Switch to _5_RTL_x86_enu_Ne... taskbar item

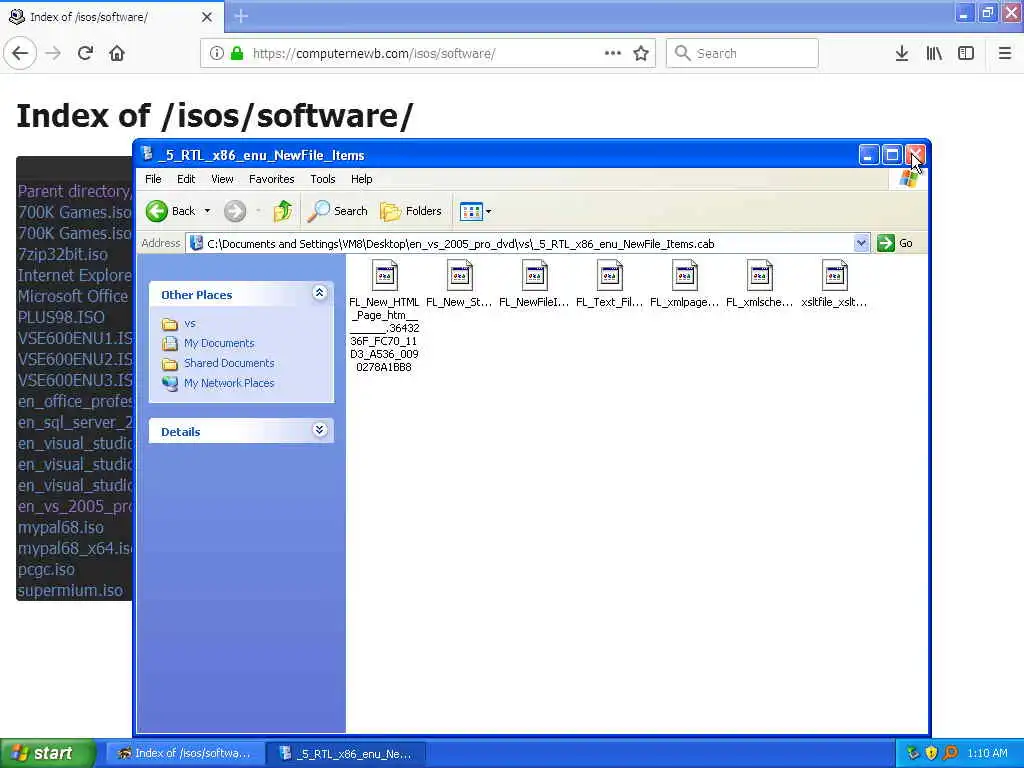coord(347,753)
